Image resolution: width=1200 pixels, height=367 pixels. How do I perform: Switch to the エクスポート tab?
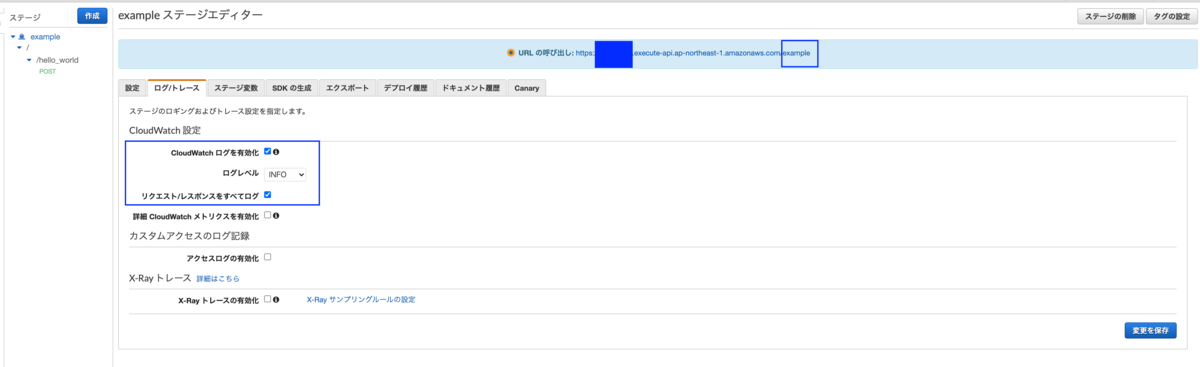(x=347, y=88)
